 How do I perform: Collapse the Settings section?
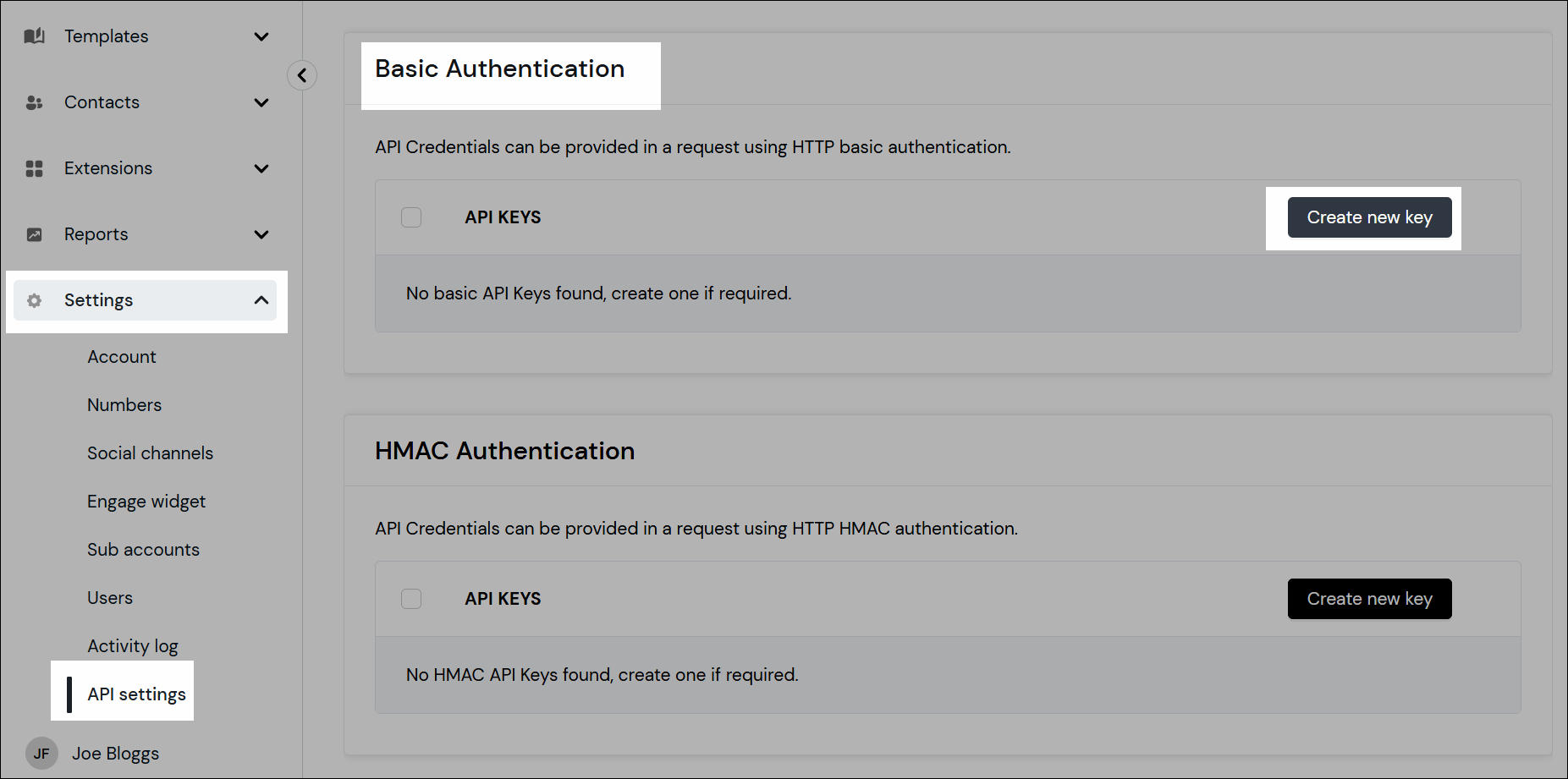click(x=261, y=299)
